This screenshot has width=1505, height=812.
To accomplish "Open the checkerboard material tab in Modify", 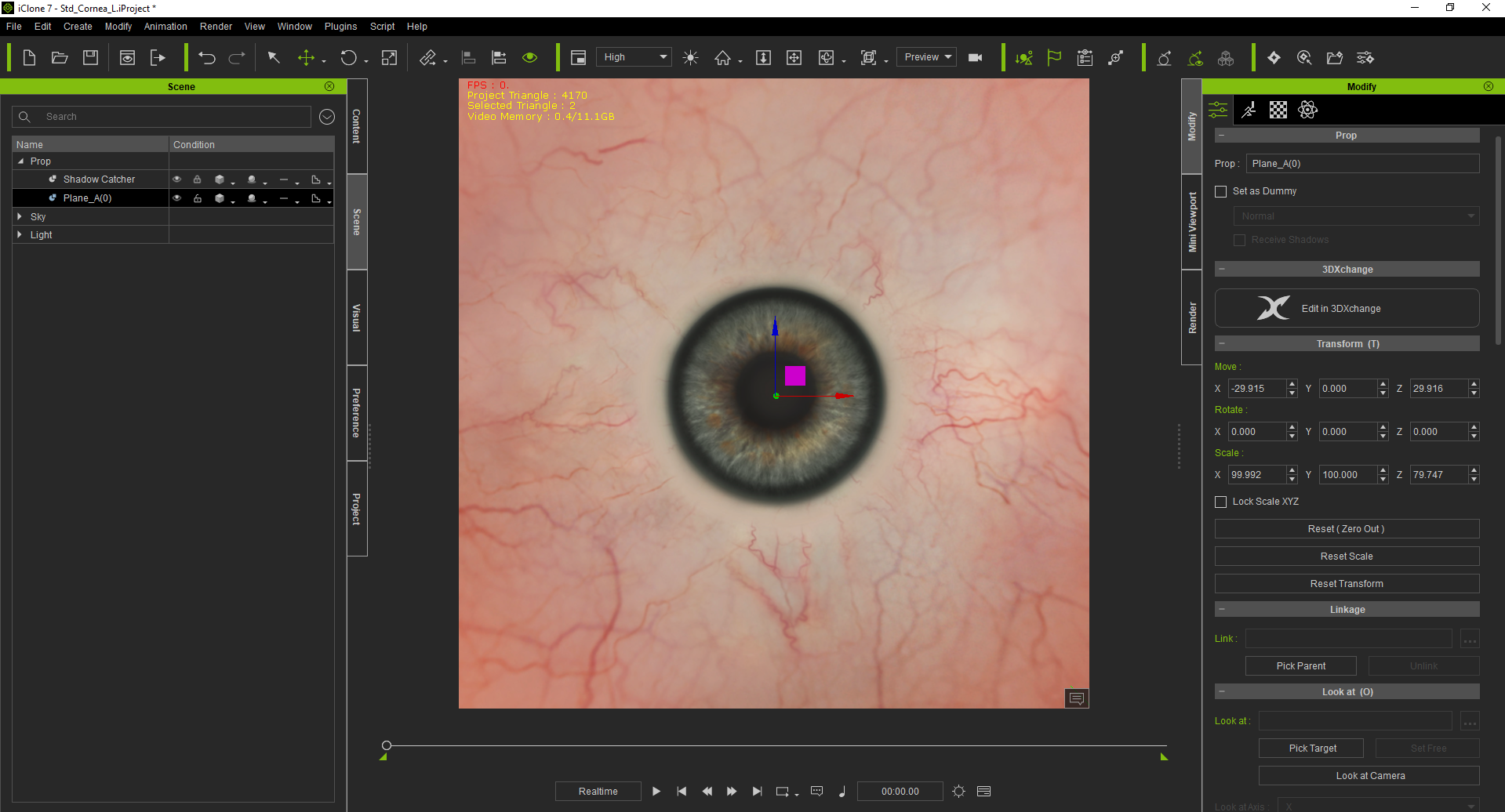I will [1278, 110].
